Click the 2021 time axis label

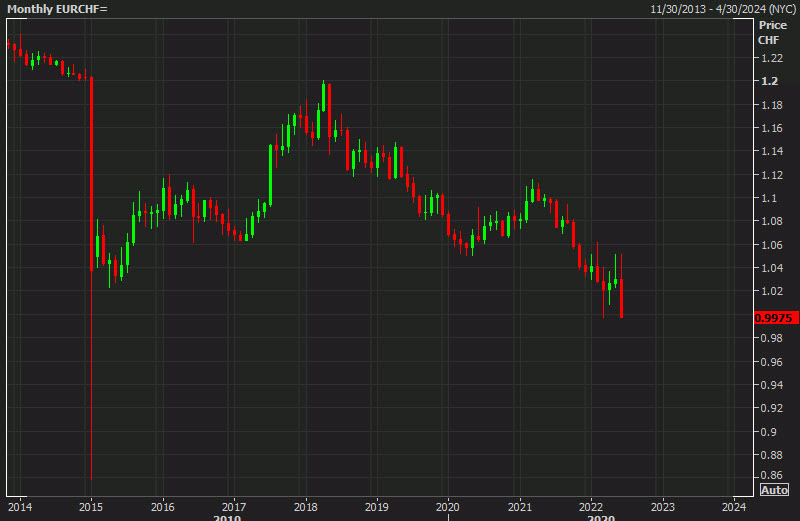[519, 507]
